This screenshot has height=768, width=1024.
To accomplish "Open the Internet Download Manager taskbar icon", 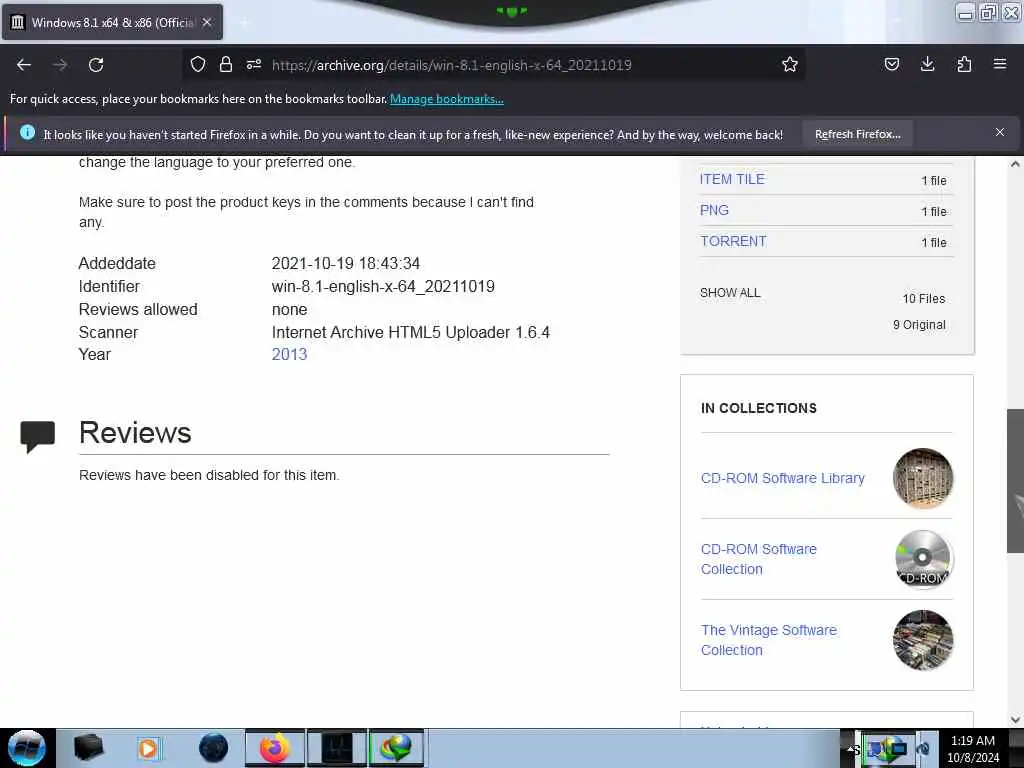I will pyautogui.click(x=397, y=748).
